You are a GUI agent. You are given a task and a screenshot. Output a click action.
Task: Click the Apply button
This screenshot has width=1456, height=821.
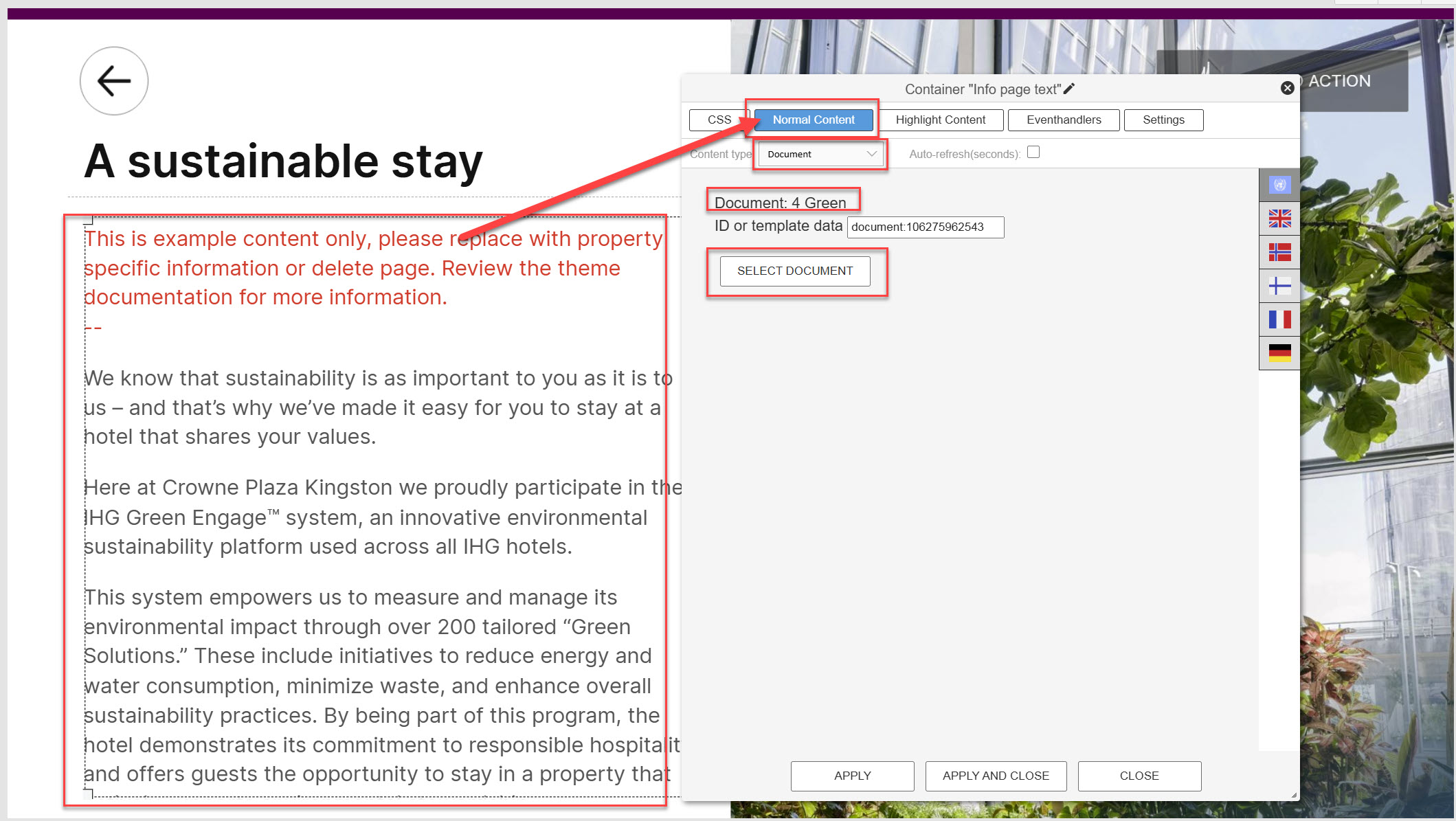click(x=852, y=776)
